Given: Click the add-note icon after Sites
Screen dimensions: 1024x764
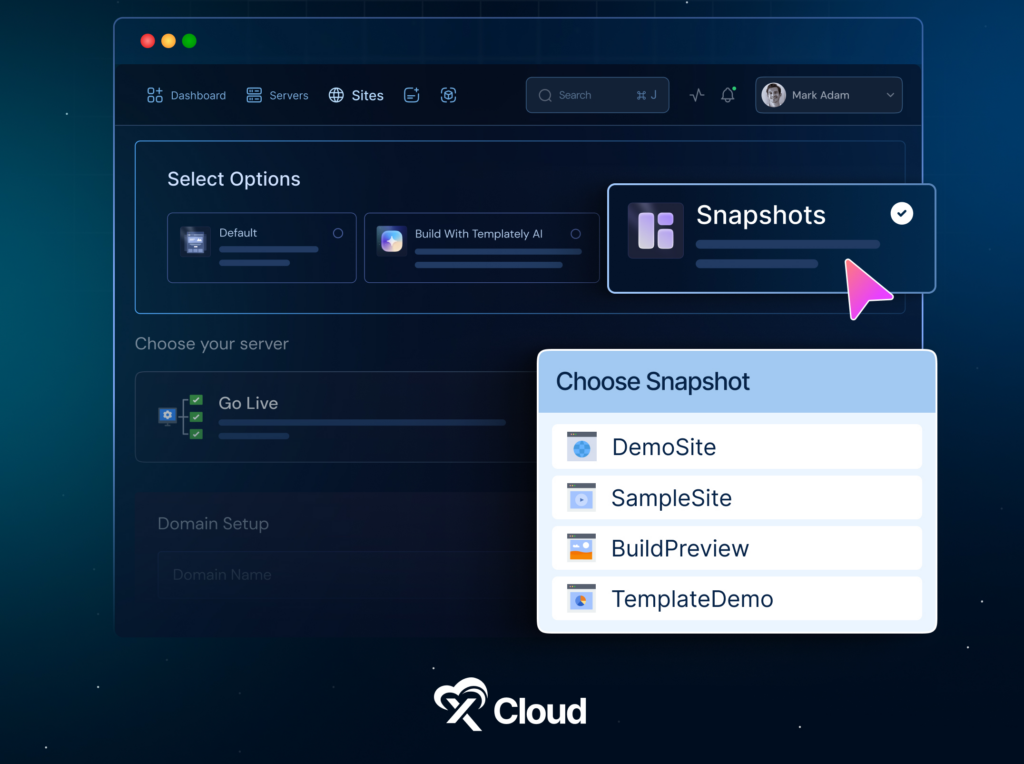Looking at the screenshot, I should click(x=411, y=95).
